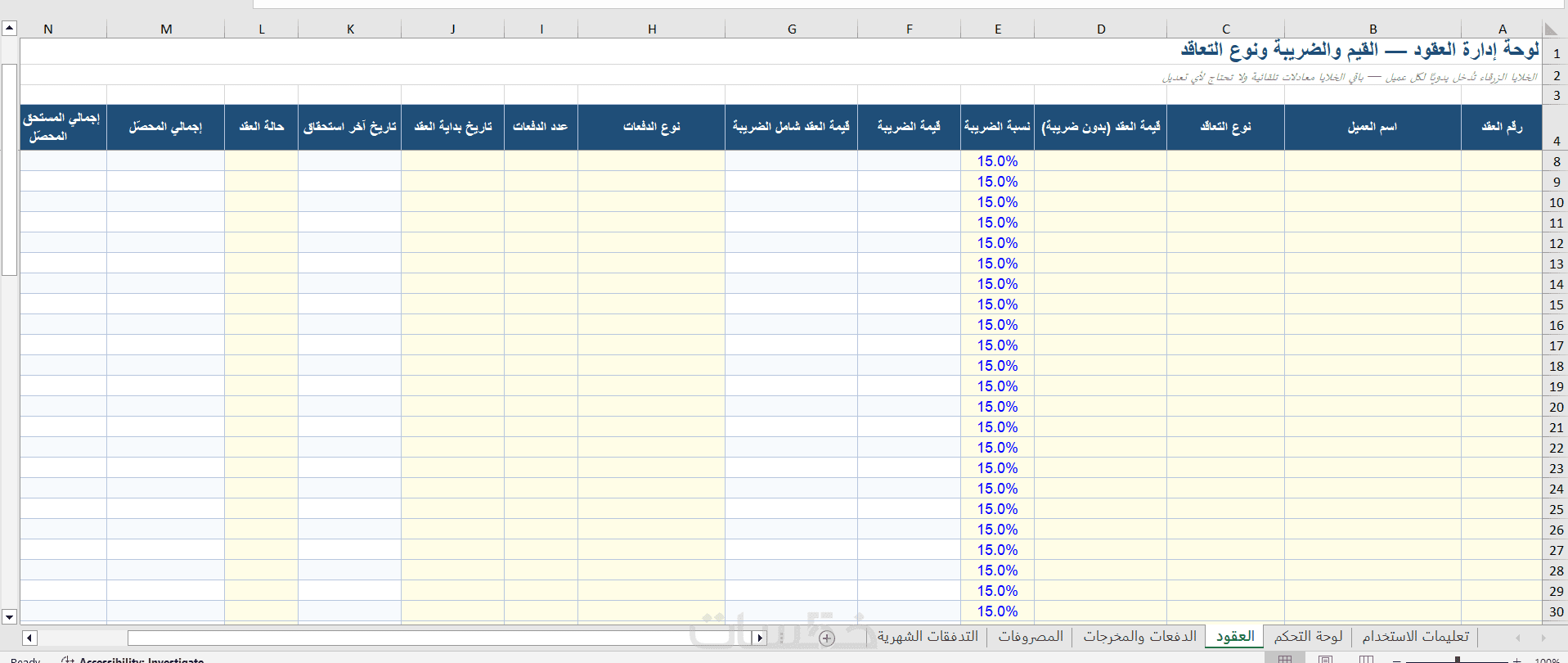Open the تعليمات الاستخدام sheet tab

(x=1415, y=636)
